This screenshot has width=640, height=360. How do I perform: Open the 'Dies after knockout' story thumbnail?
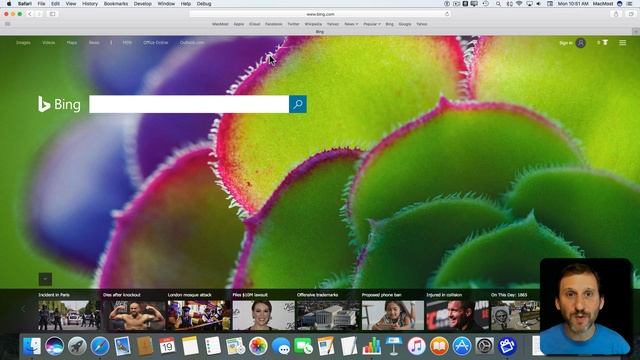click(x=134, y=315)
